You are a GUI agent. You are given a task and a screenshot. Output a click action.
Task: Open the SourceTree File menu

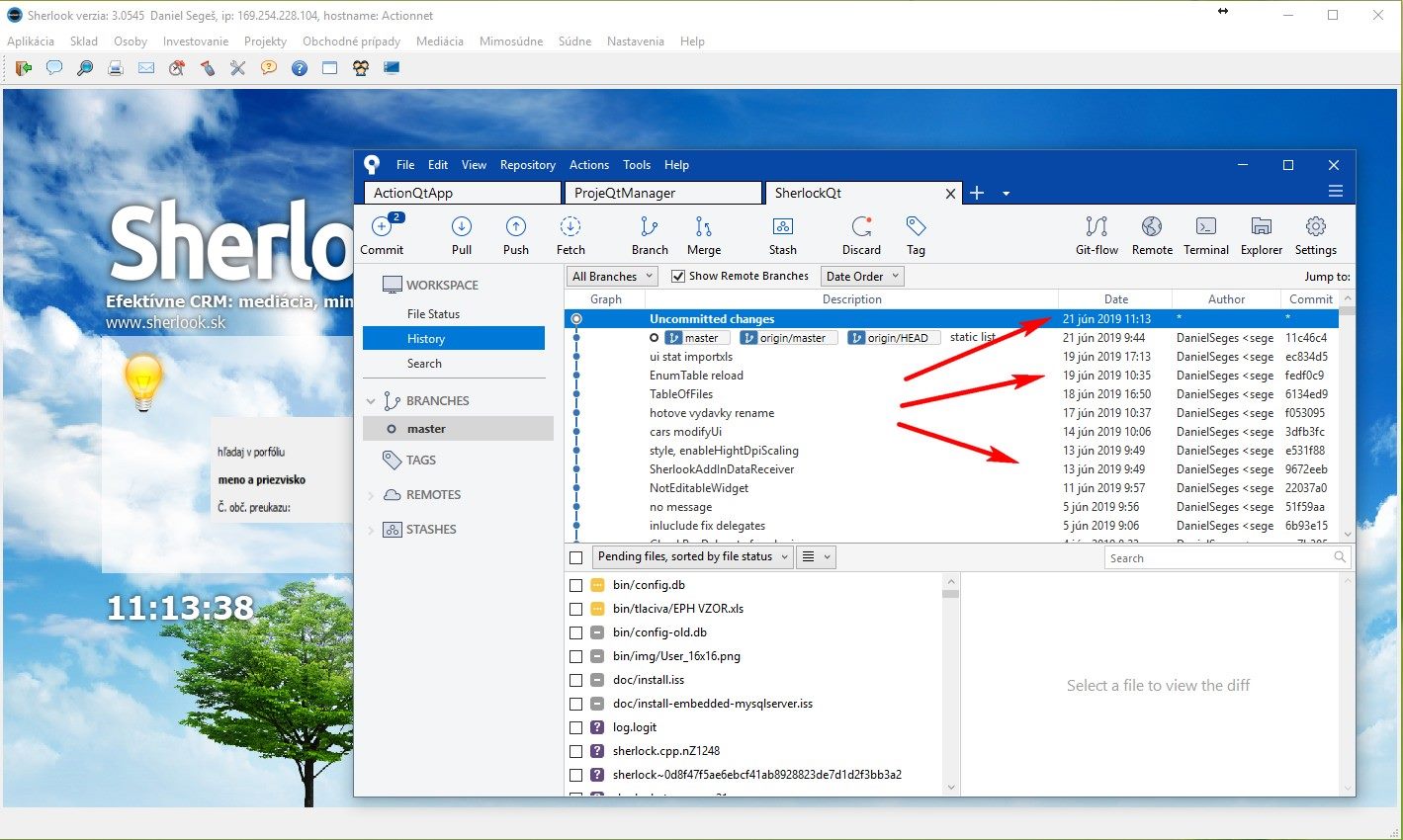coord(405,165)
